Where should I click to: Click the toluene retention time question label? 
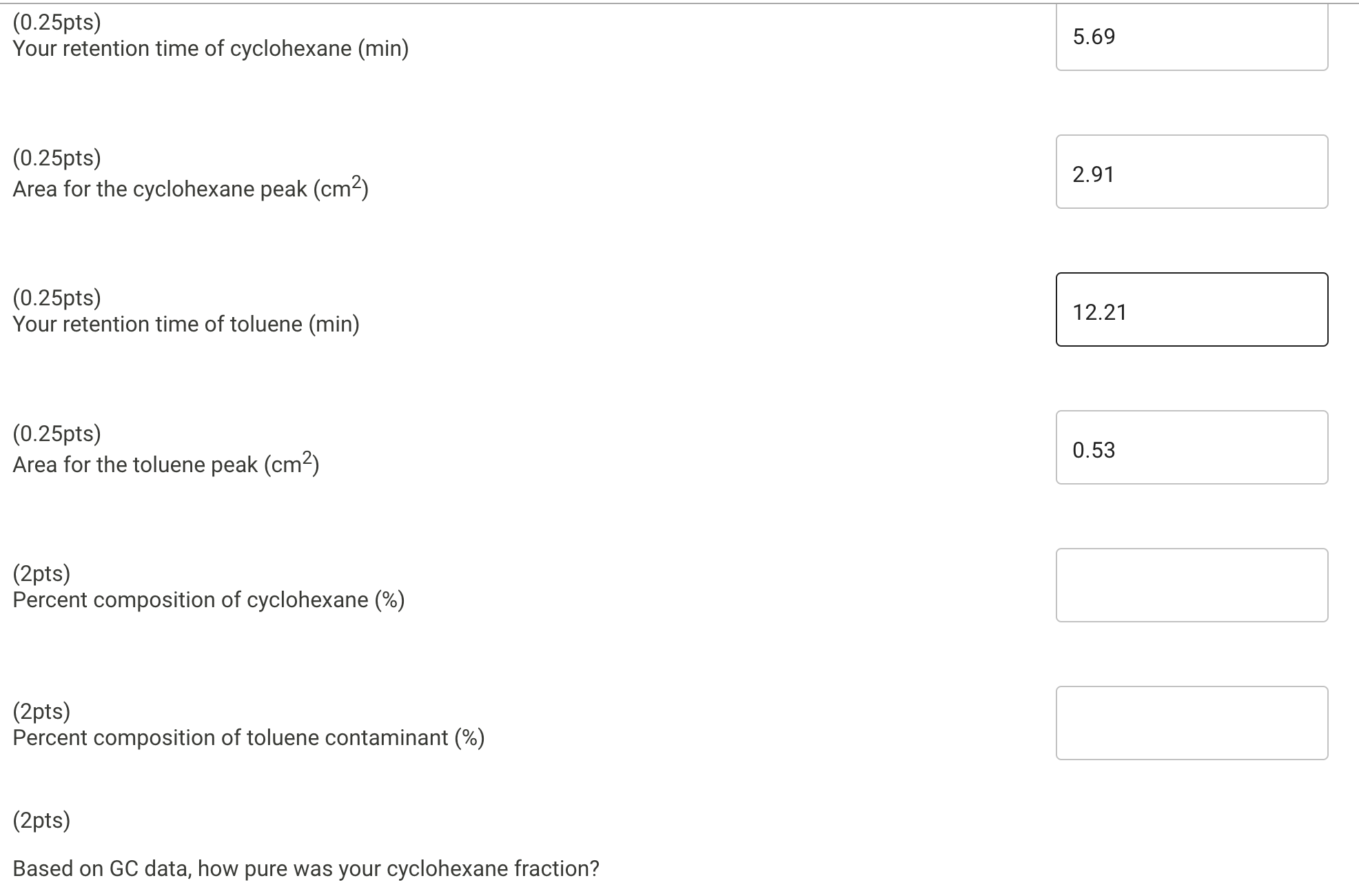(186, 323)
